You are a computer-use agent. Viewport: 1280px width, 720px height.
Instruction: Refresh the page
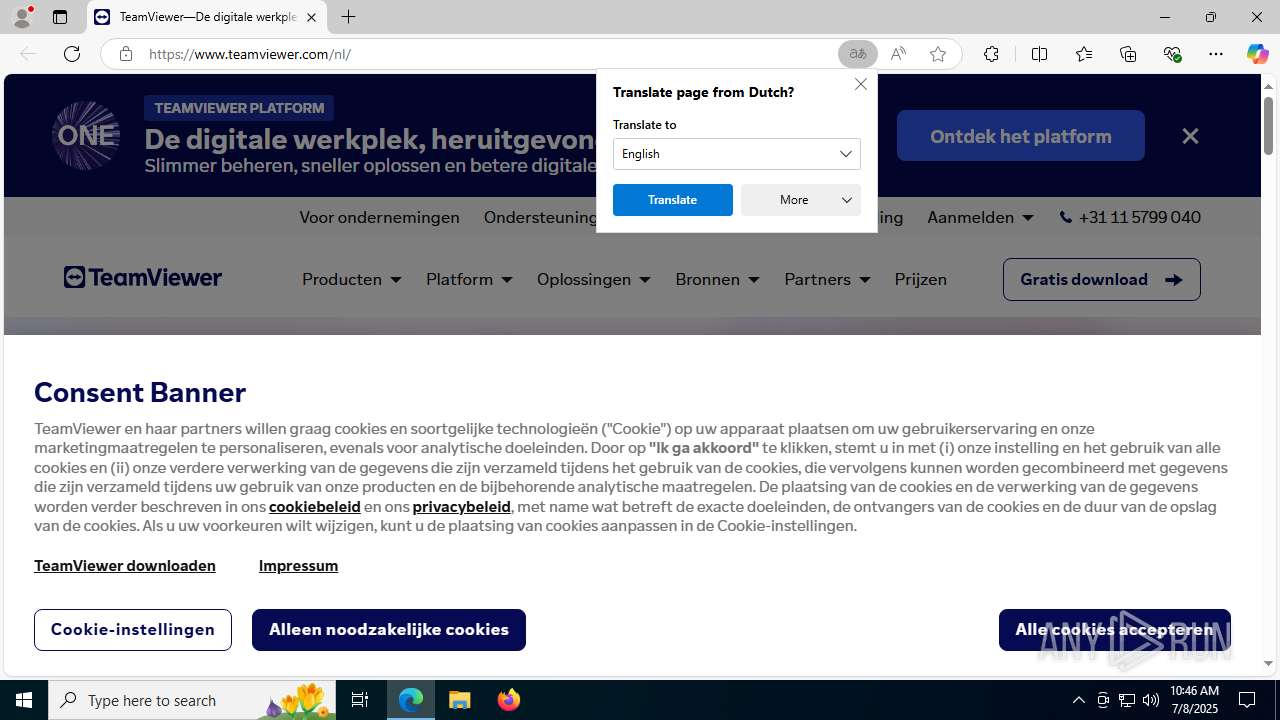click(x=72, y=54)
